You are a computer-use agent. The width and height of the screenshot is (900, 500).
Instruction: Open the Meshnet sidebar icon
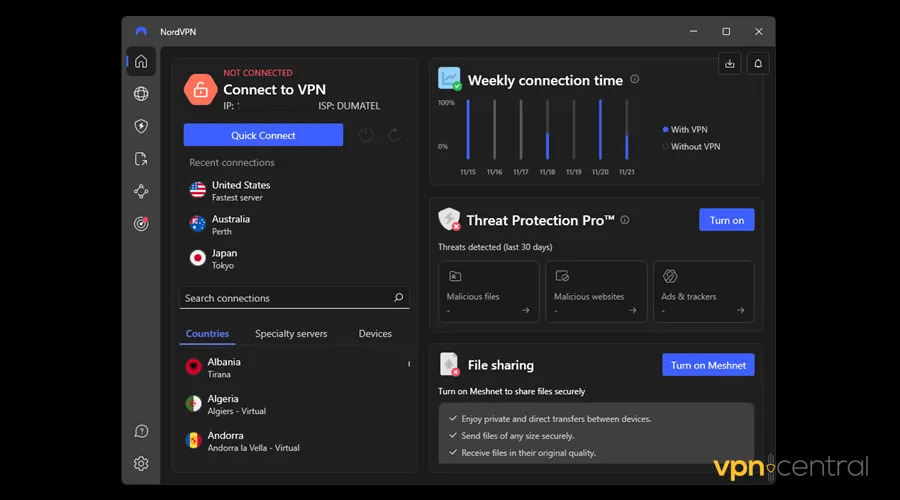tap(141, 191)
